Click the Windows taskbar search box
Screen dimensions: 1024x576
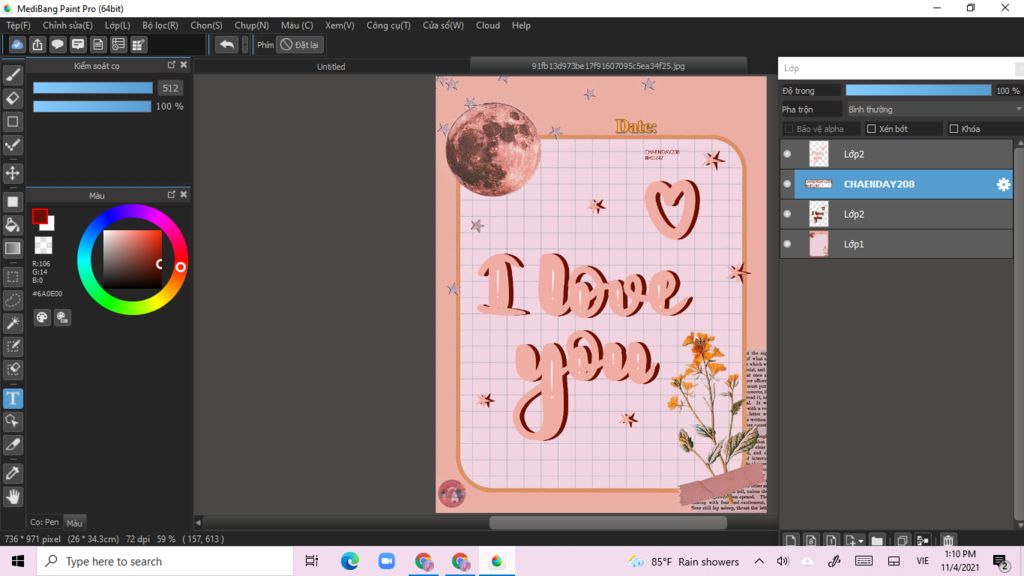point(165,561)
